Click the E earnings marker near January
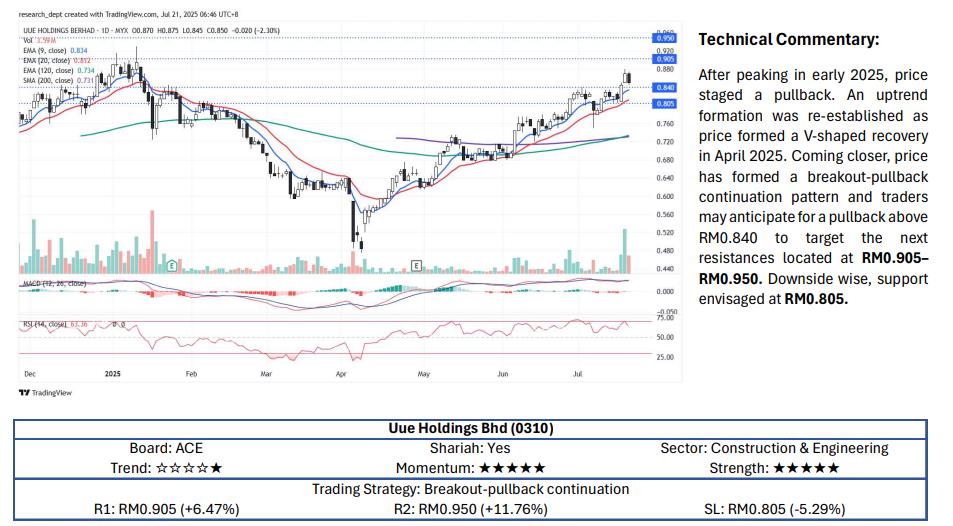Image resolution: width=953 pixels, height=526 pixels. (172, 266)
